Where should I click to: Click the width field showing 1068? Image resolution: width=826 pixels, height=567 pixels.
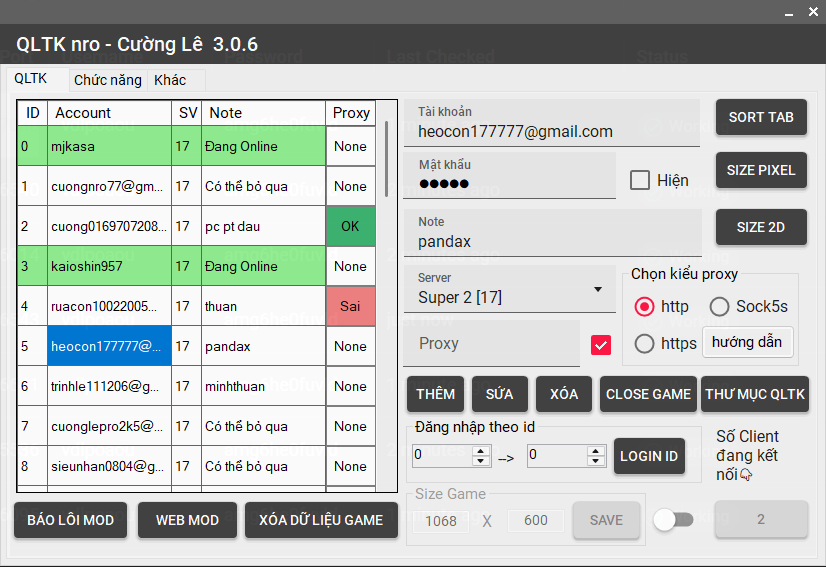(440, 521)
